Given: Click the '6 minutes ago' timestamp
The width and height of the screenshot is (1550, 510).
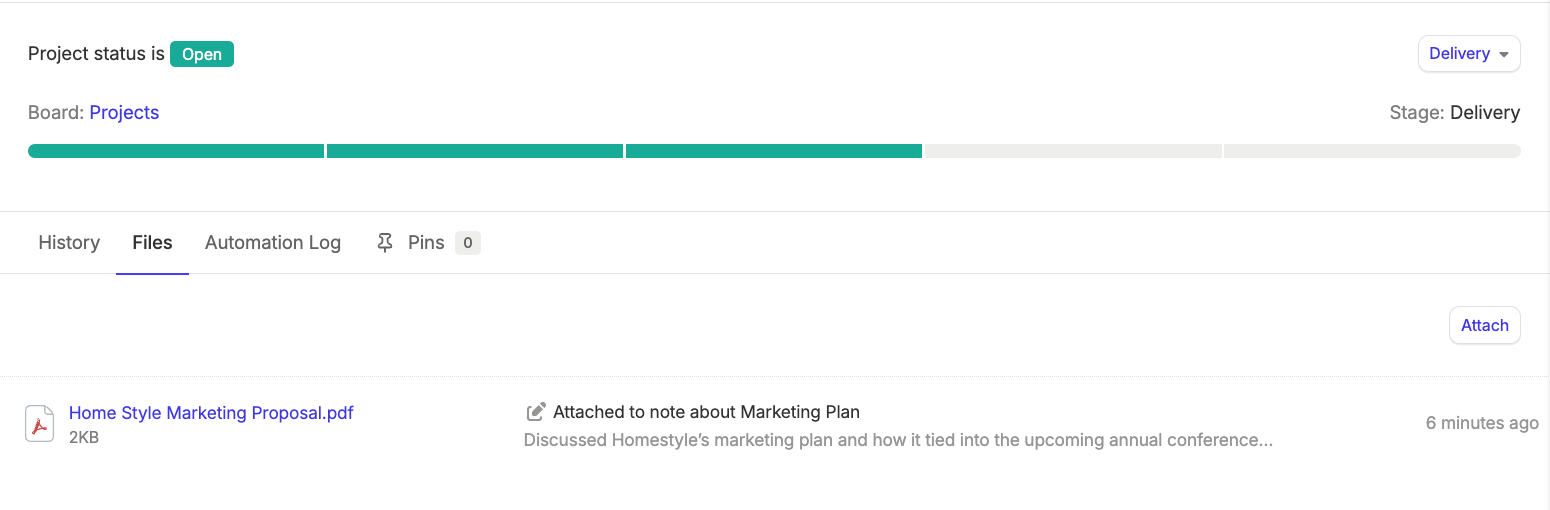Looking at the screenshot, I should point(1482,423).
